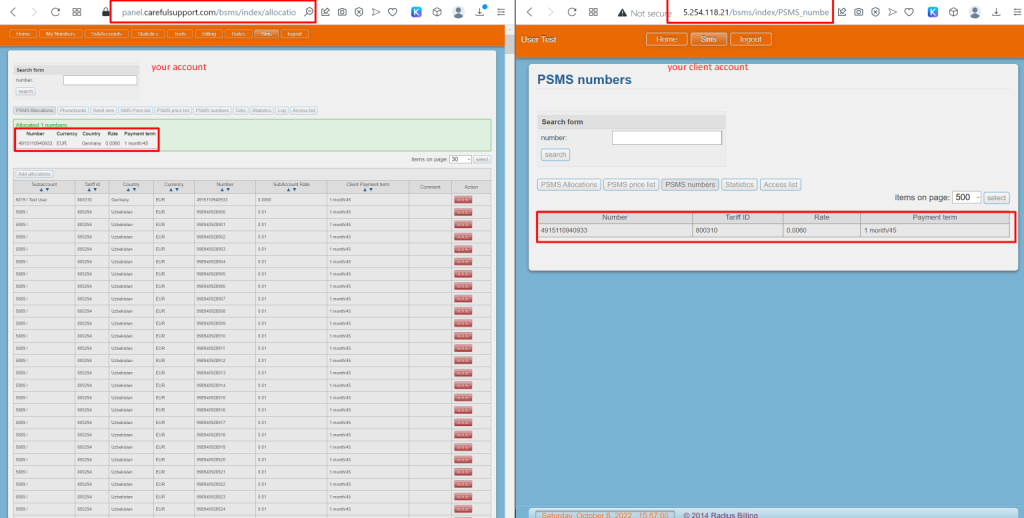Image resolution: width=1024 pixels, height=518 pixels.
Task: Click the padlock icon in left address bar
Action: tap(106, 12)
